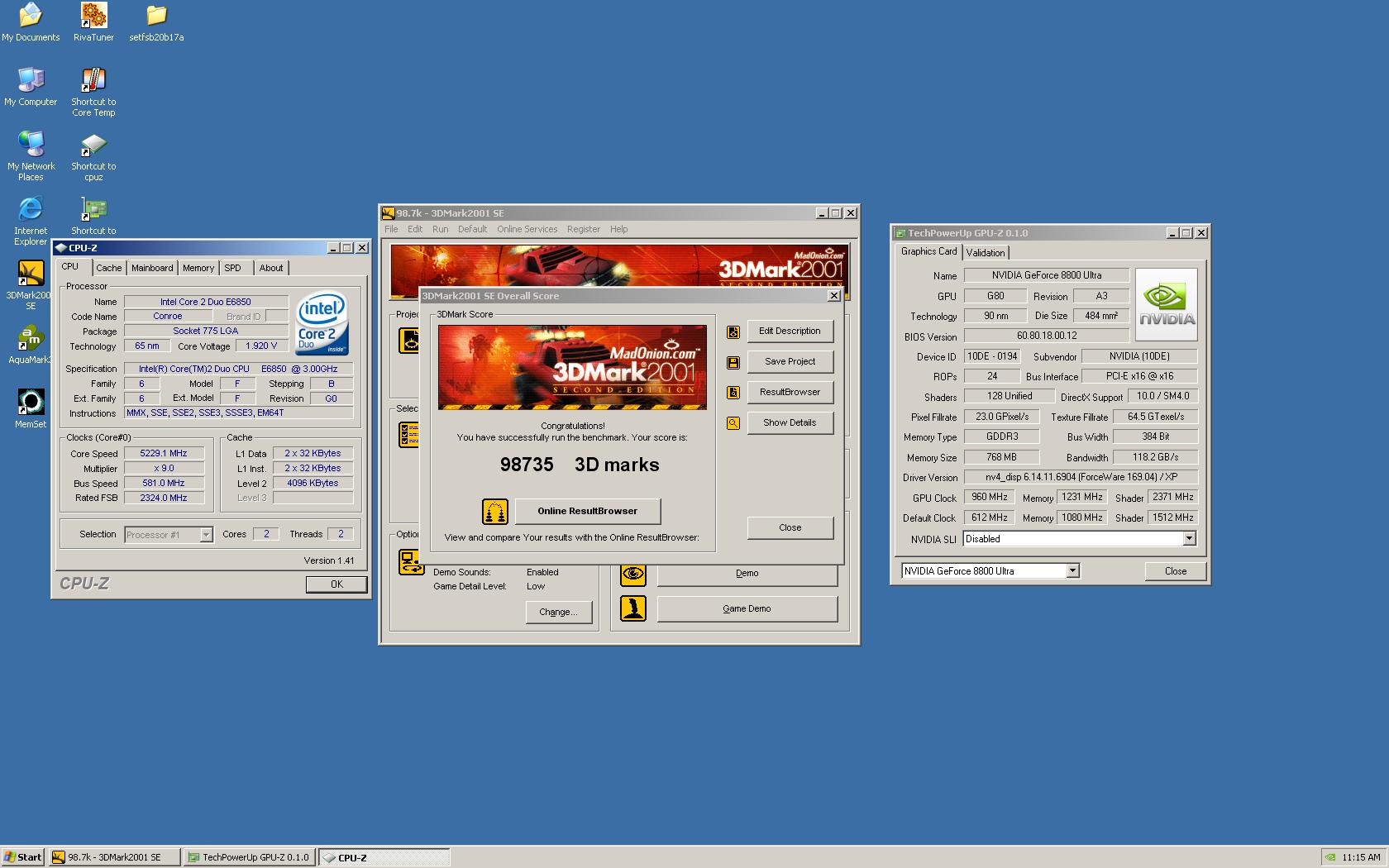Open 3DMark2001 SE desktop icon
The image size is (1389, 868).
tap(31, 285)
